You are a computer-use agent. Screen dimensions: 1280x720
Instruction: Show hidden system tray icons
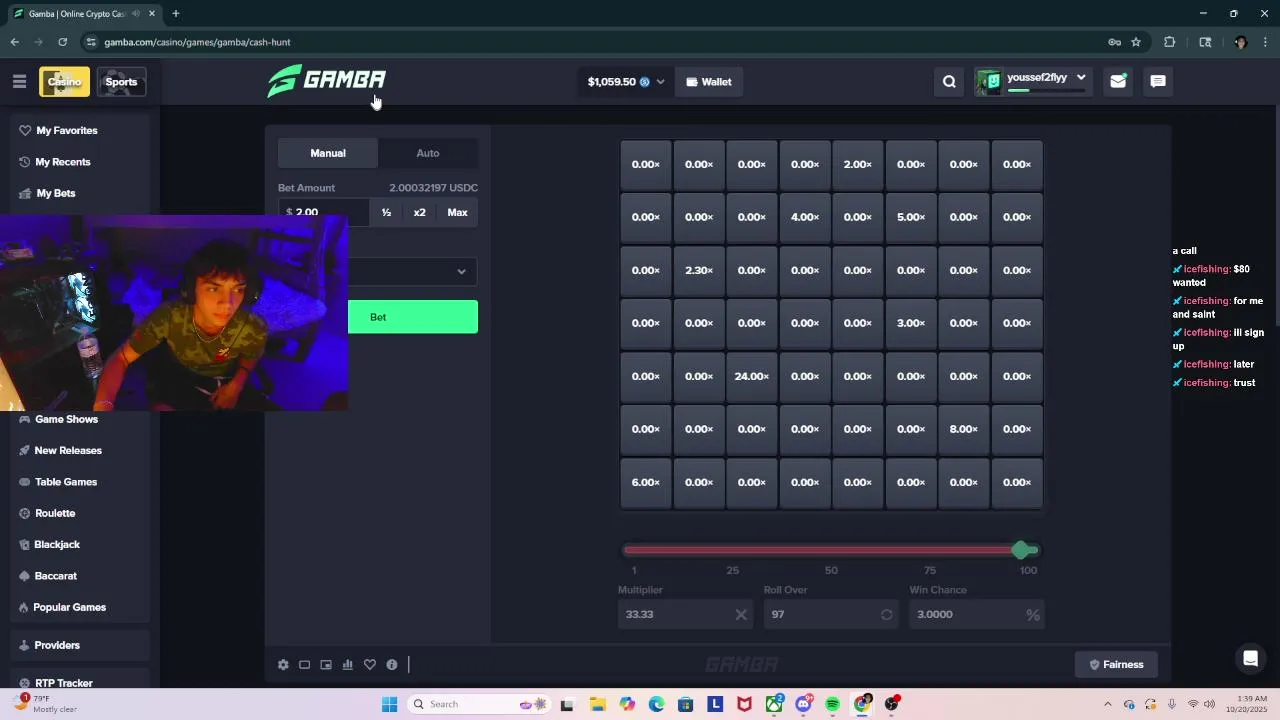point(1107,704)
